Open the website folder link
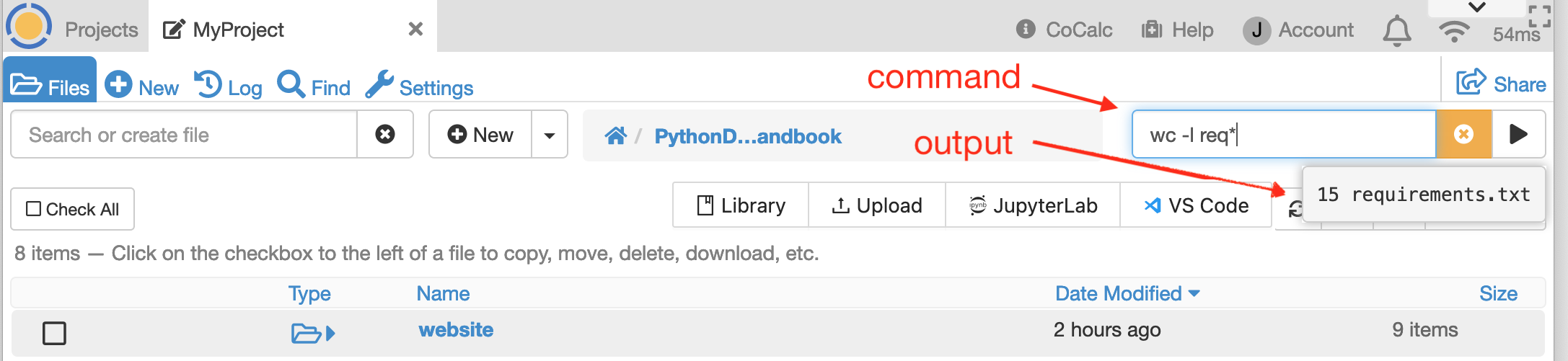 pyautogui.click(x=456, y=330)
